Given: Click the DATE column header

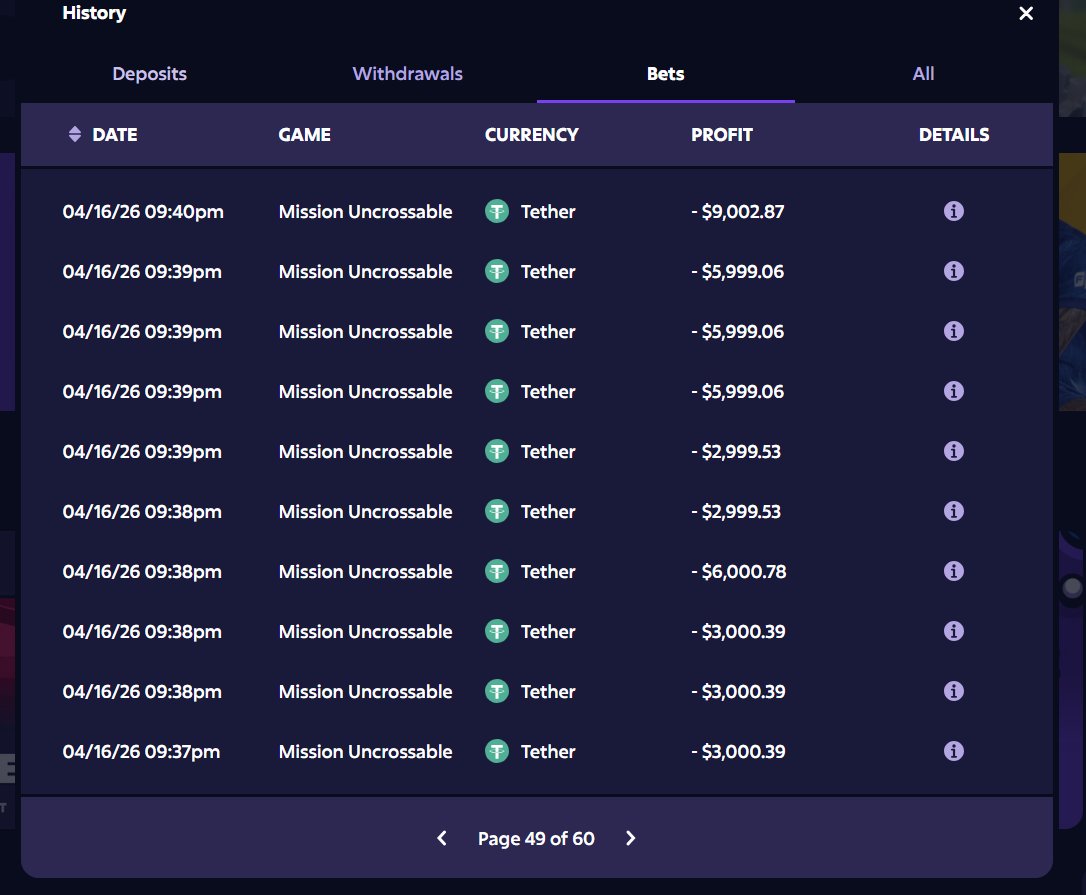Looking at the screenshot, I should pyautogui.click(x=115, y=134).
